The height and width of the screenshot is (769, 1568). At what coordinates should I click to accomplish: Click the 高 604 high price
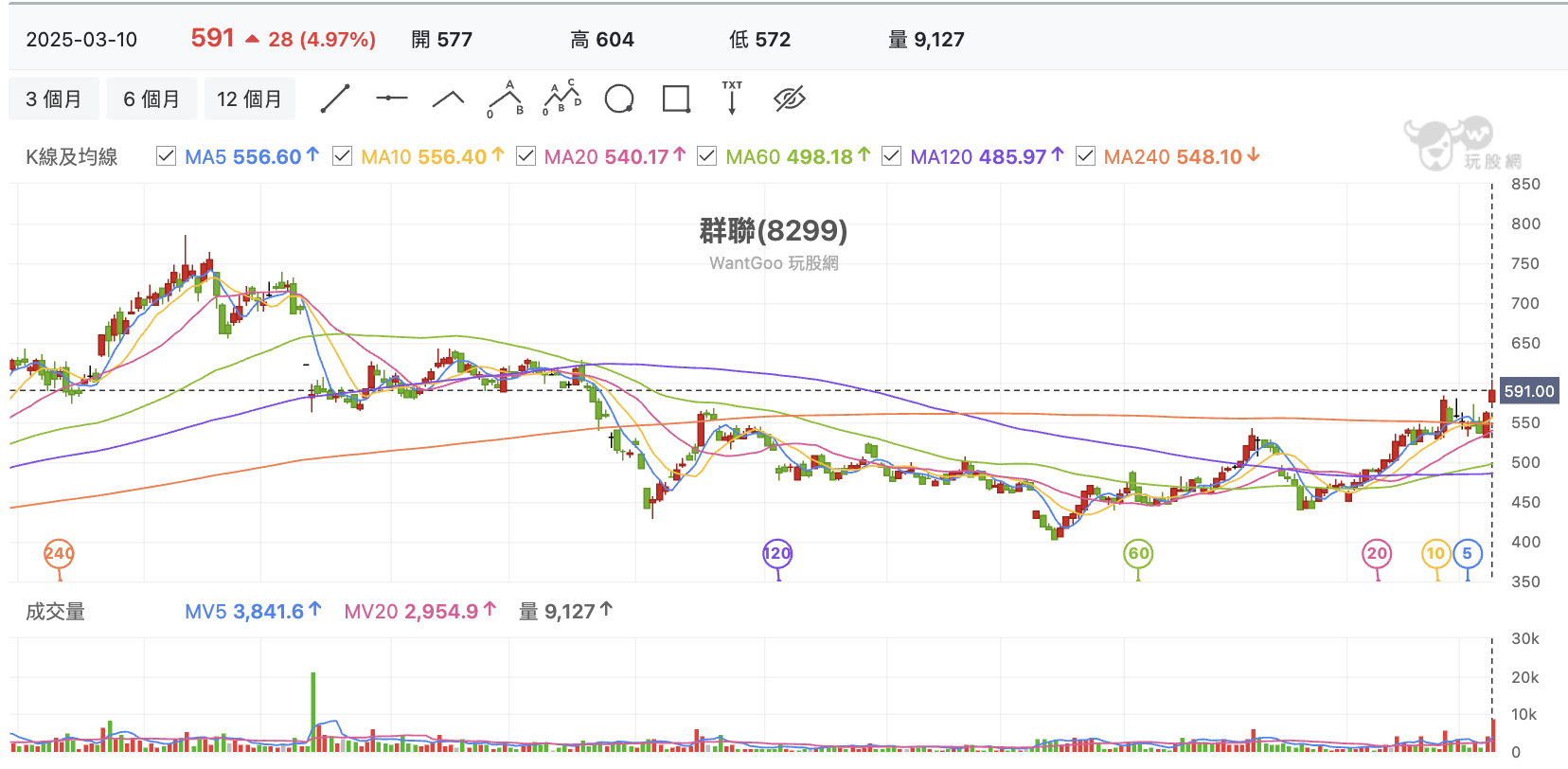click(602, 40)
